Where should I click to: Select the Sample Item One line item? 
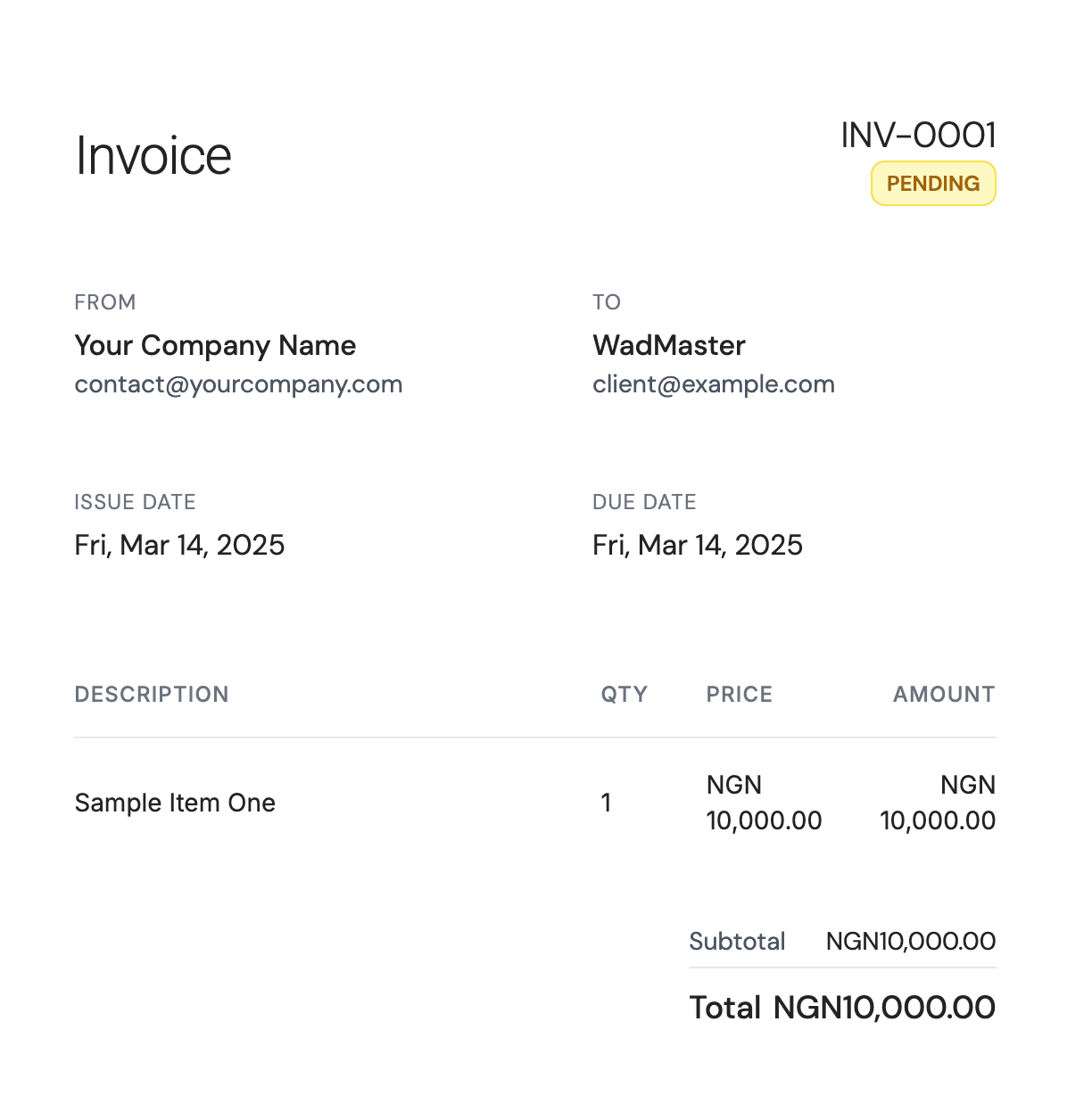[x=175, y=803]
